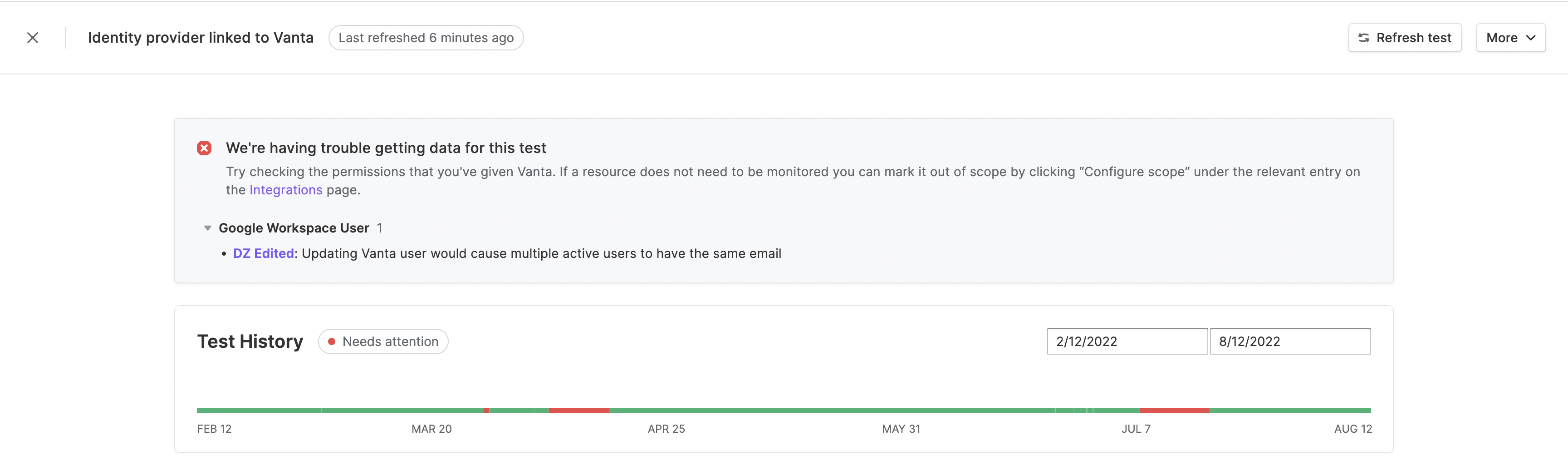The width and height of the screenshot is (1568, 465).
Task: Click the red failure segment near July 7
Action: 1174,411
